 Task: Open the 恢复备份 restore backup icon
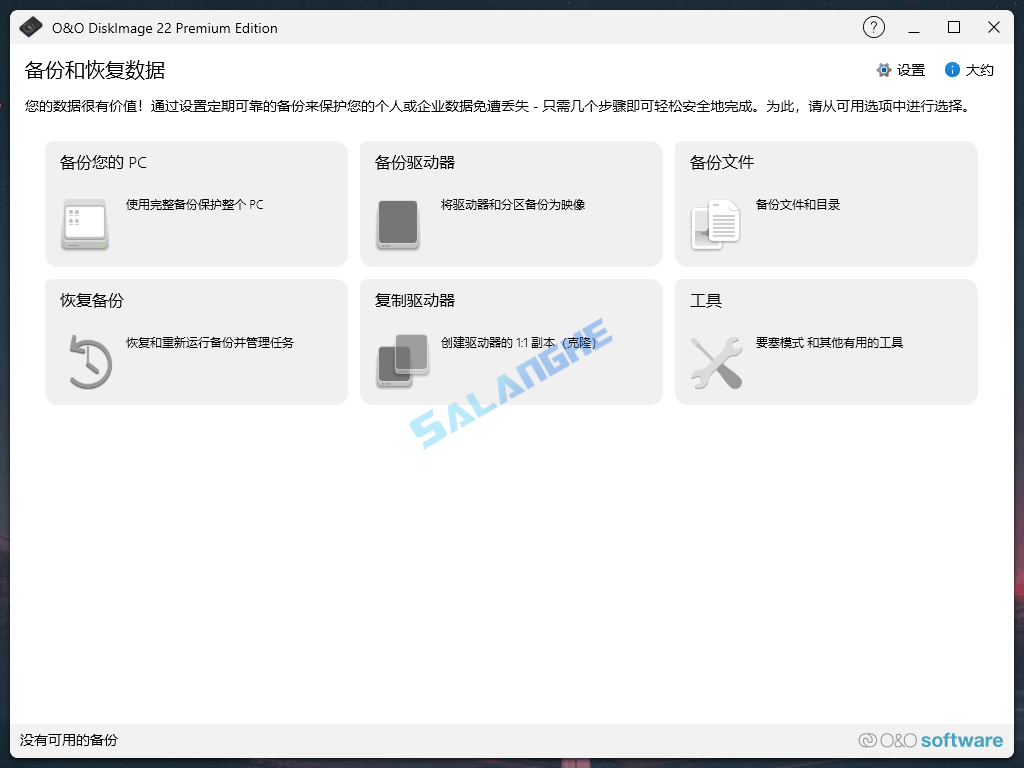[88, 361]
